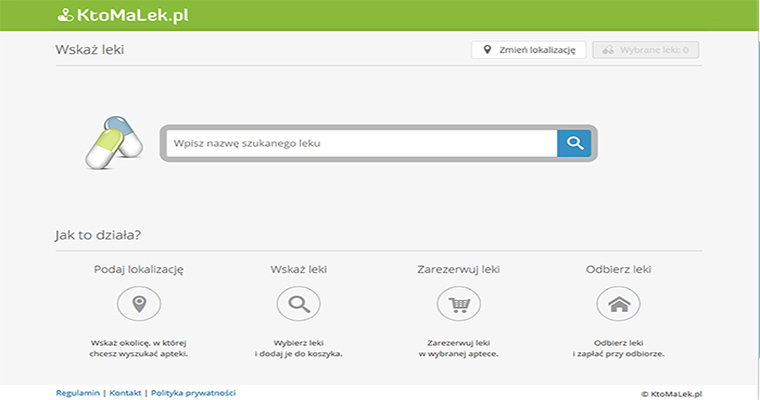This screenshot has width=760, height=400.
Task: Click the house icon for Odbierz leki
Action: (618, 302)
